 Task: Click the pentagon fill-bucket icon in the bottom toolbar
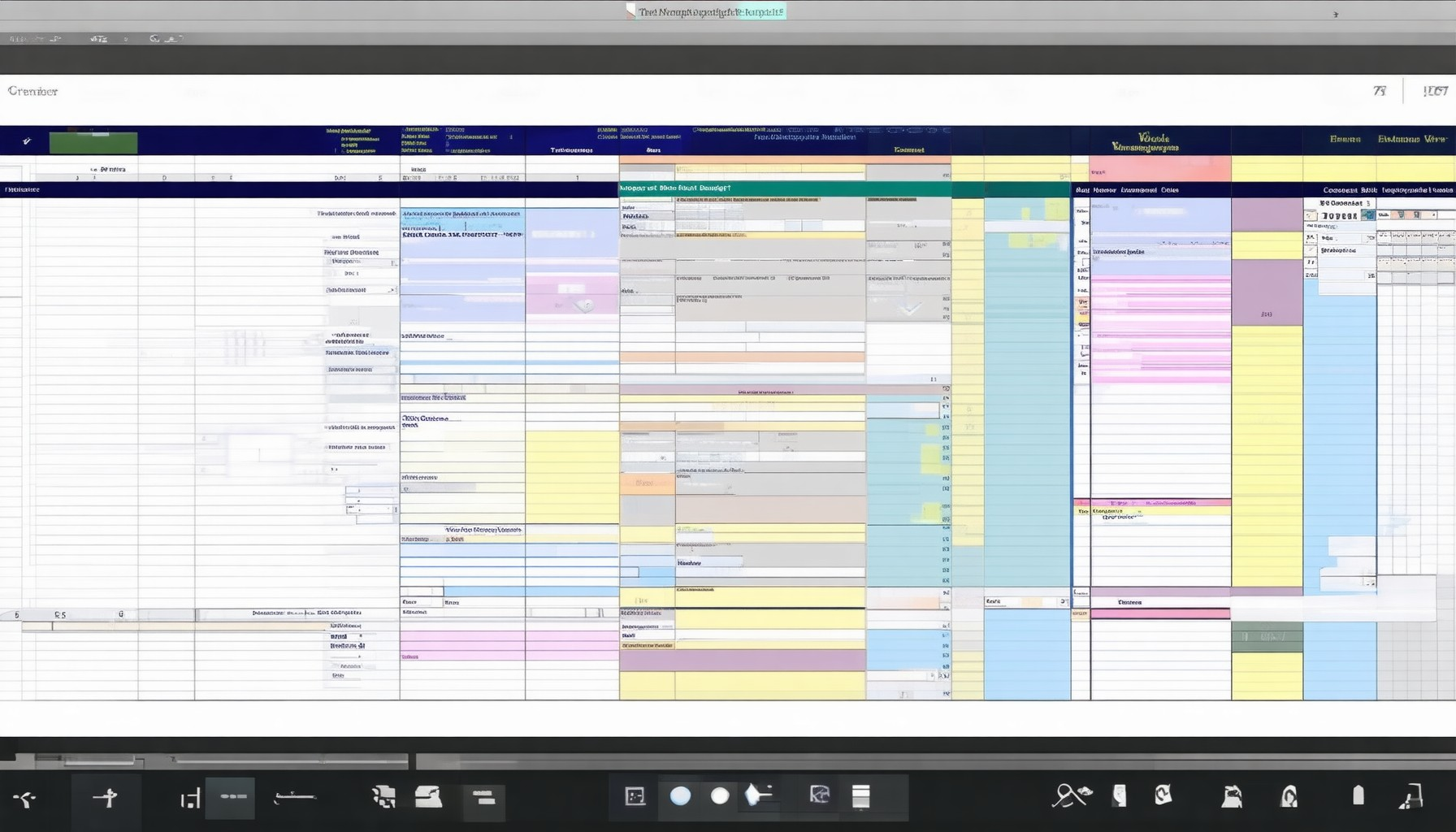tap(757, 795)
